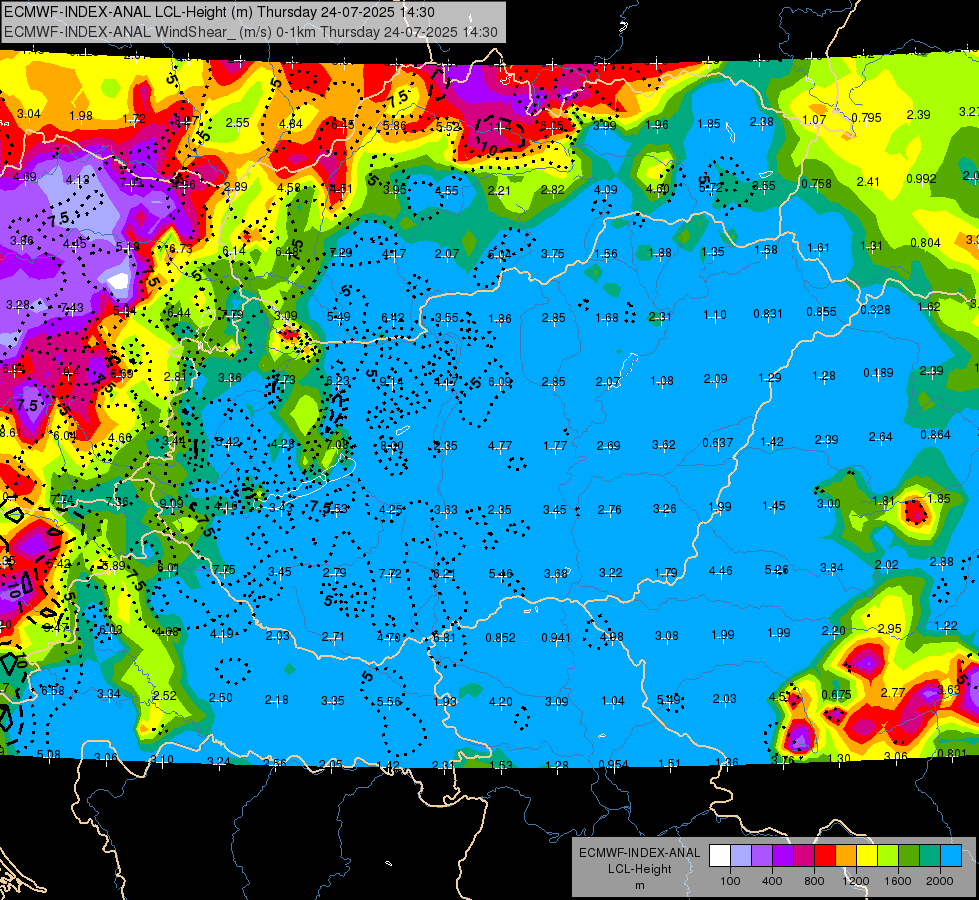Click the blue legend color swatch

(x=951, y=856)
